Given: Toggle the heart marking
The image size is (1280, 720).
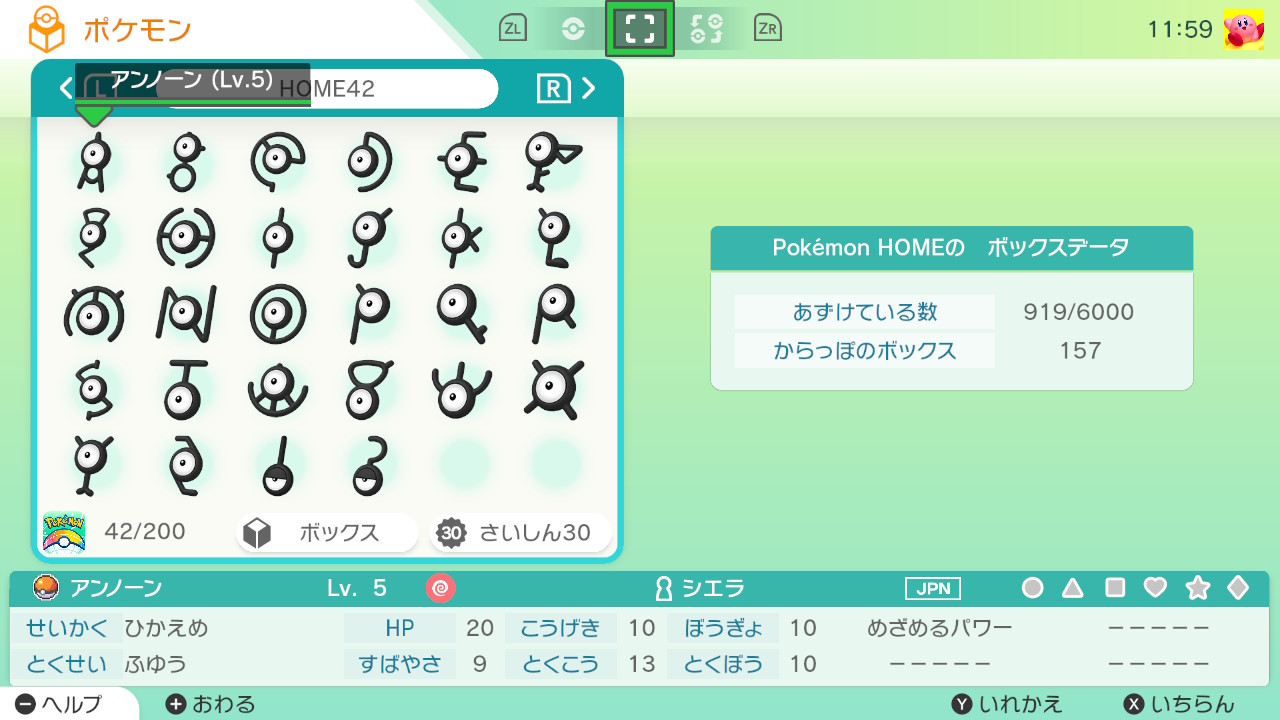Looking at the screenshot, I should [1156, 588].
